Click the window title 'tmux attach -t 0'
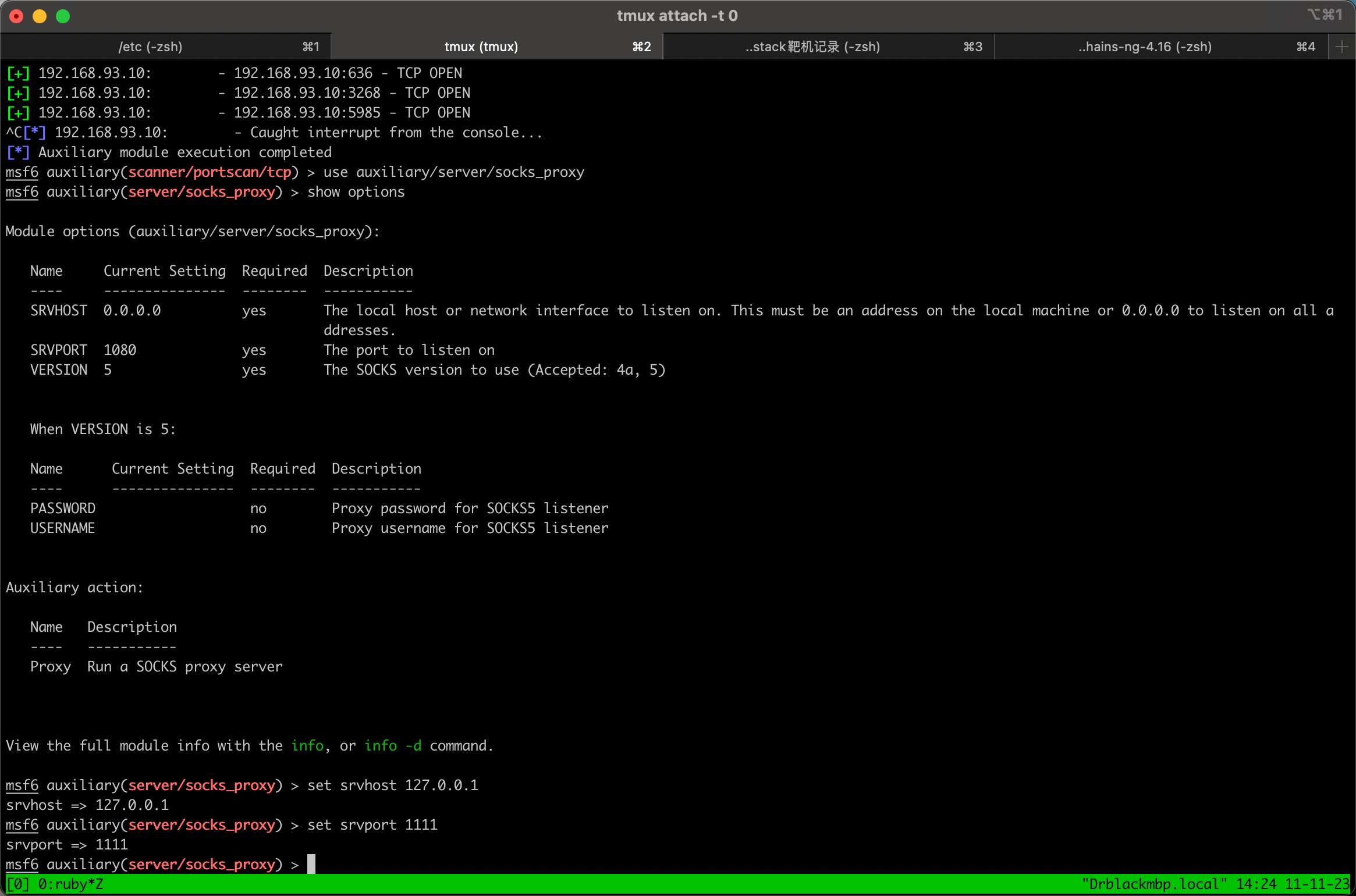Screen dimensions: 1356x896 [x=677, y=16]
